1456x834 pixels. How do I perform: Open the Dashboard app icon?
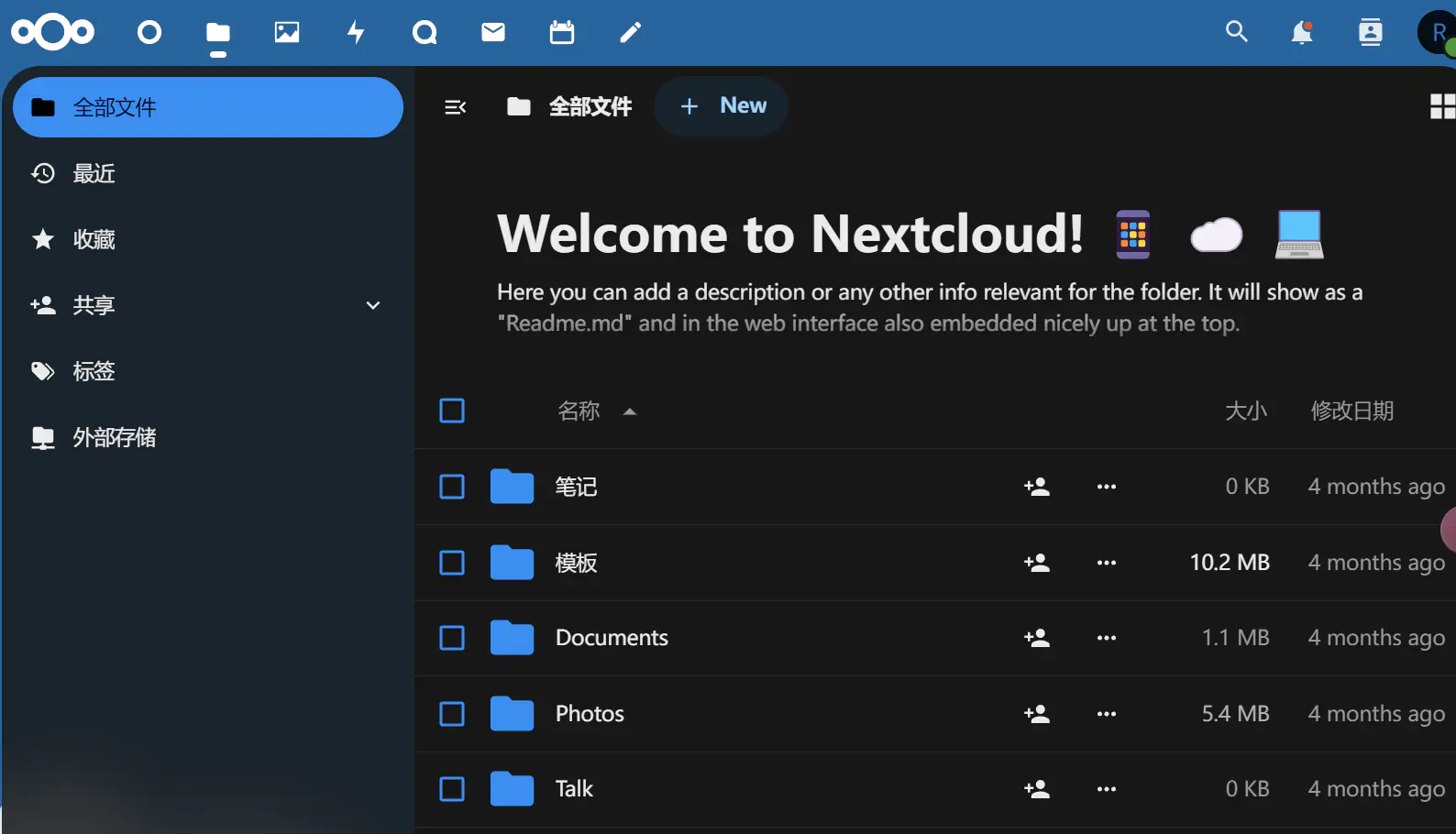pos(149,33)
